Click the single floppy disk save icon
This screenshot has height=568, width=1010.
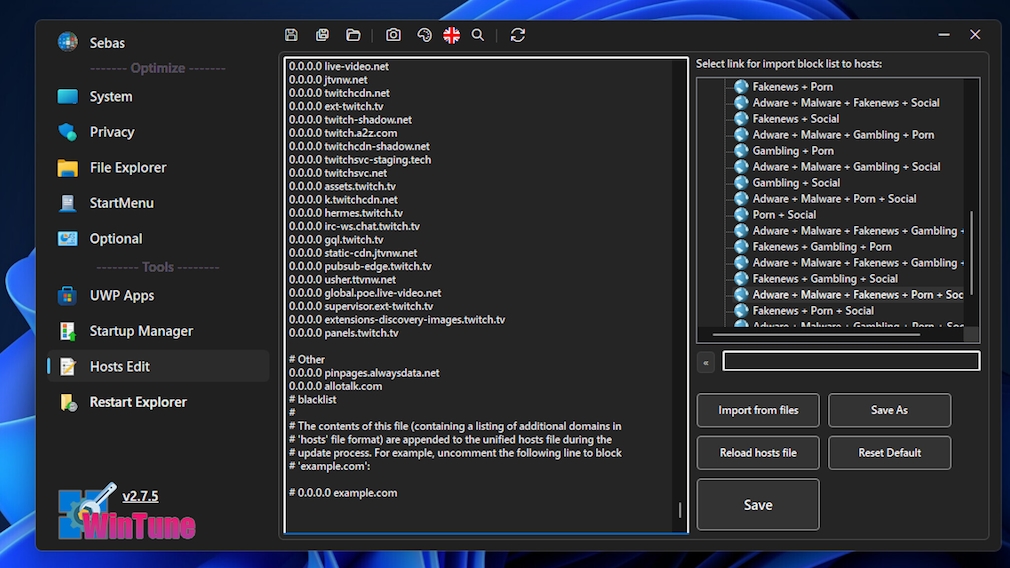[x=291, y=35]
